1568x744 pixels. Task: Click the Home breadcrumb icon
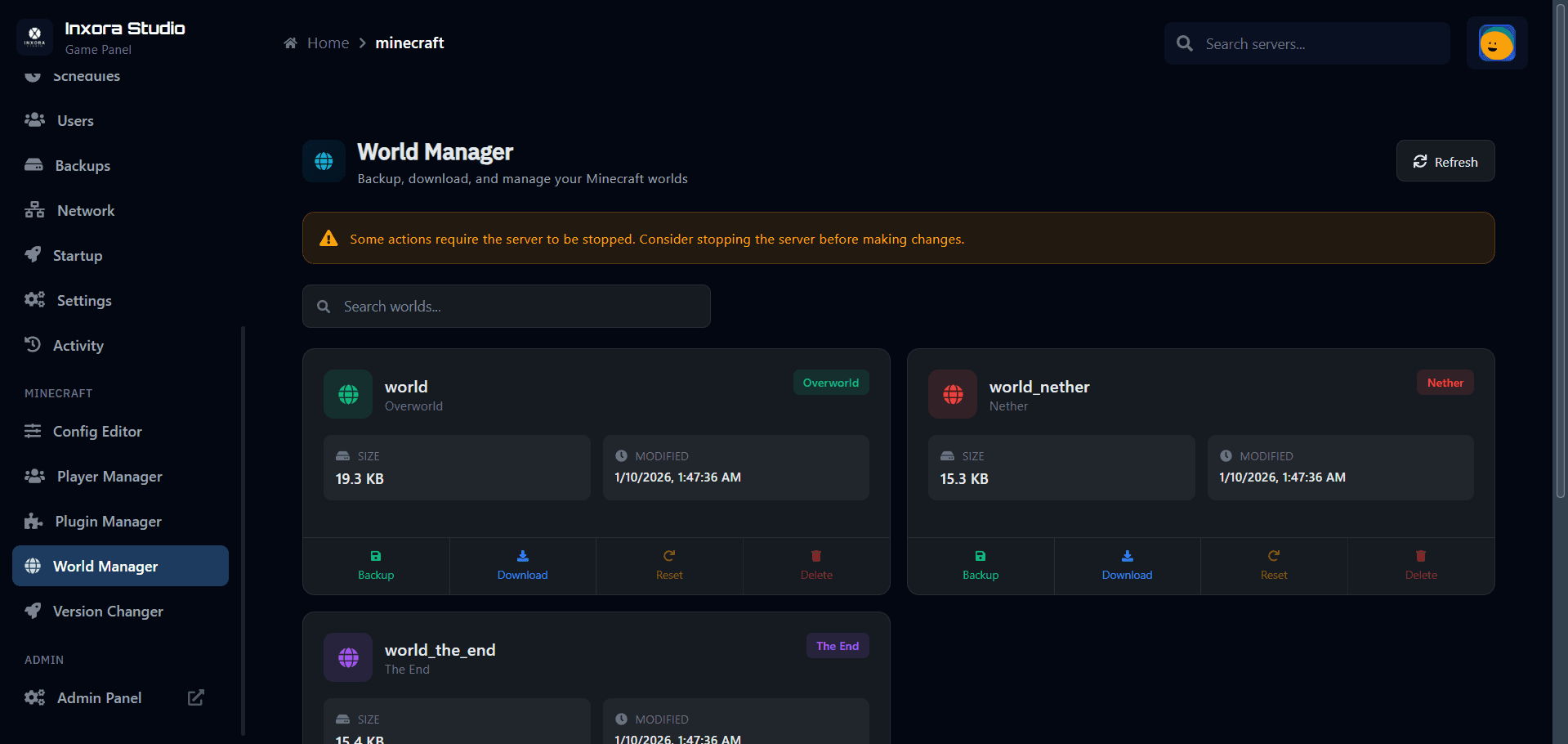click(x=290, y=42)
